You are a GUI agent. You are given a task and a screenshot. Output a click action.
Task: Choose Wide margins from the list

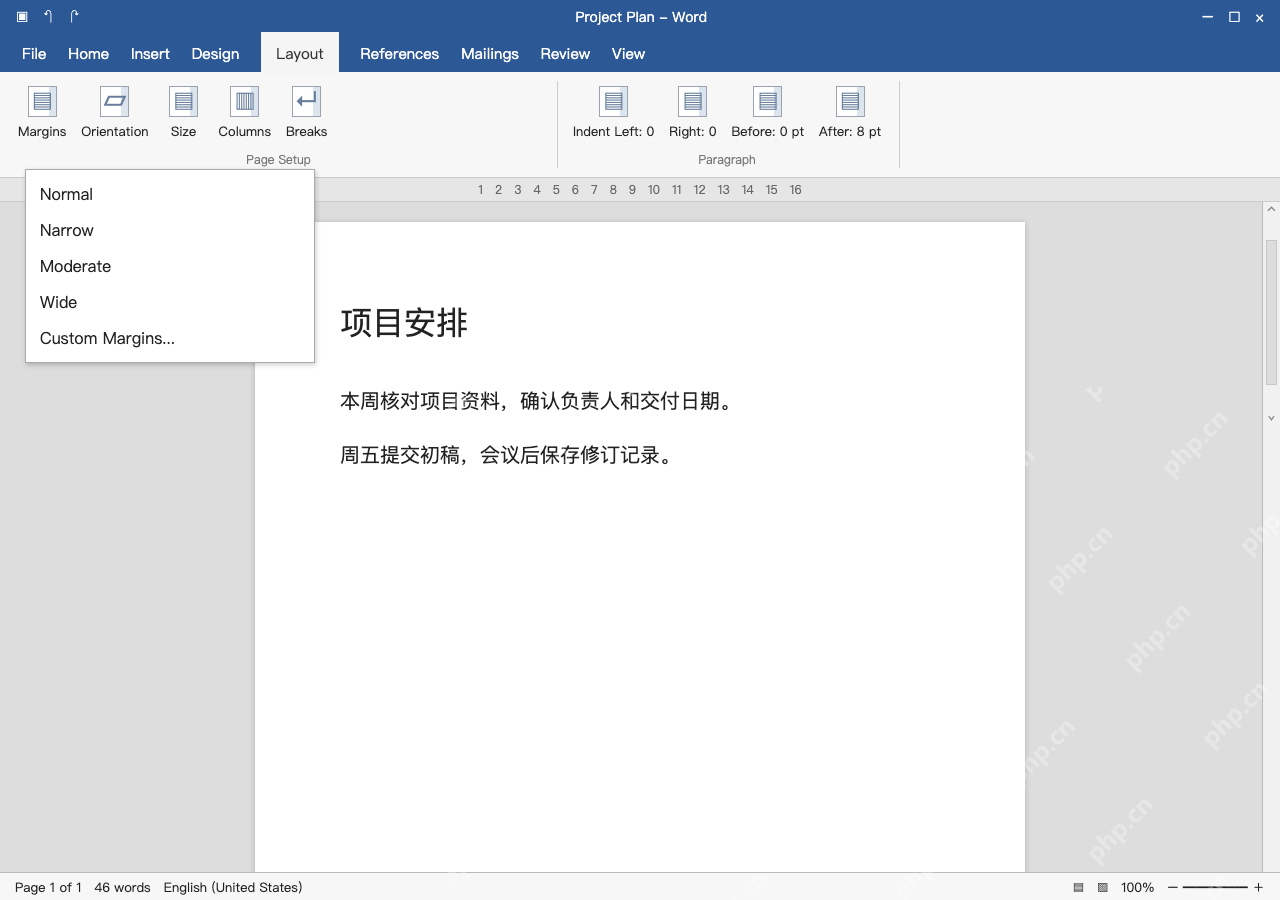point(170,302)
